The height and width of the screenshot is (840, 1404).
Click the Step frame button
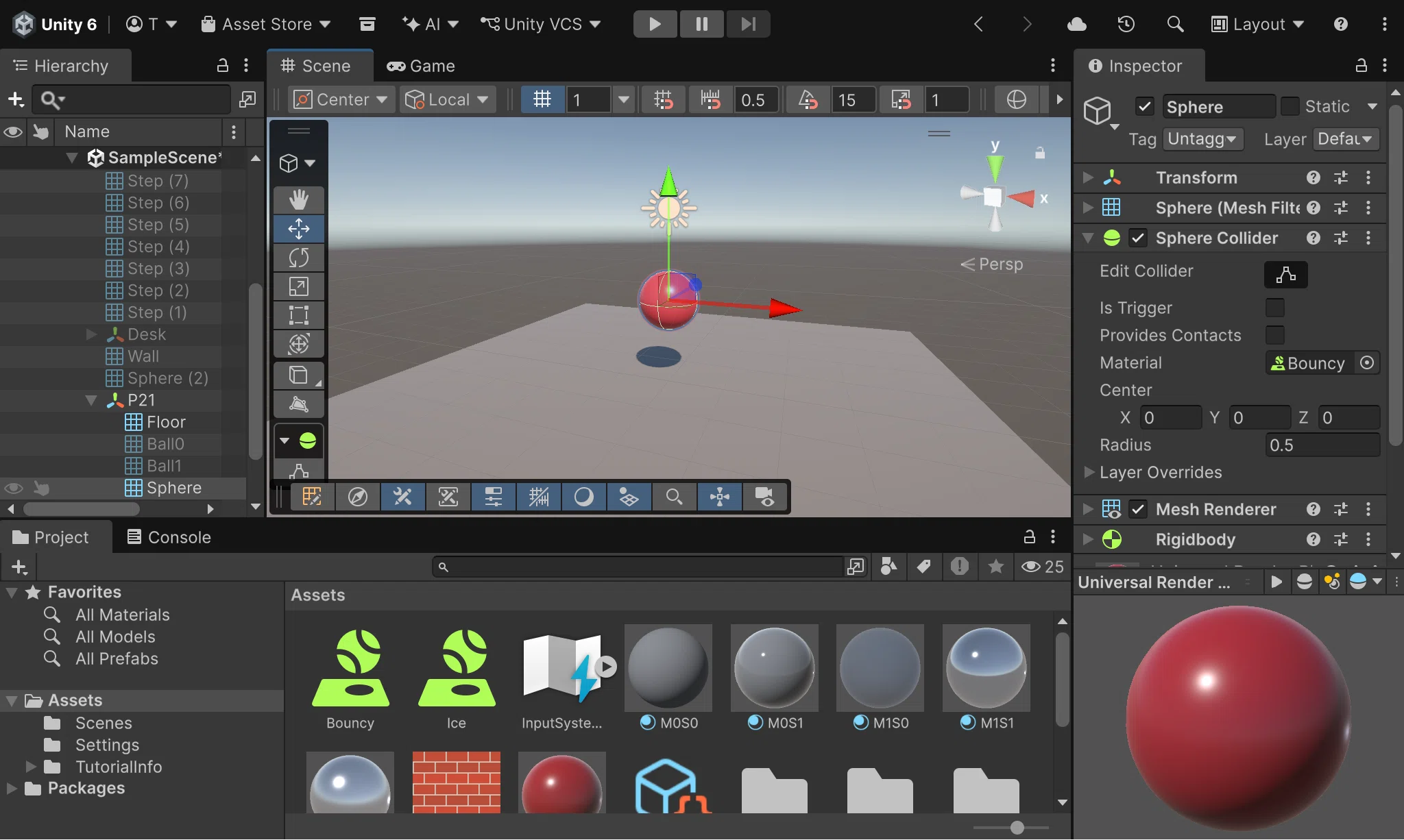tap(748, 25)
